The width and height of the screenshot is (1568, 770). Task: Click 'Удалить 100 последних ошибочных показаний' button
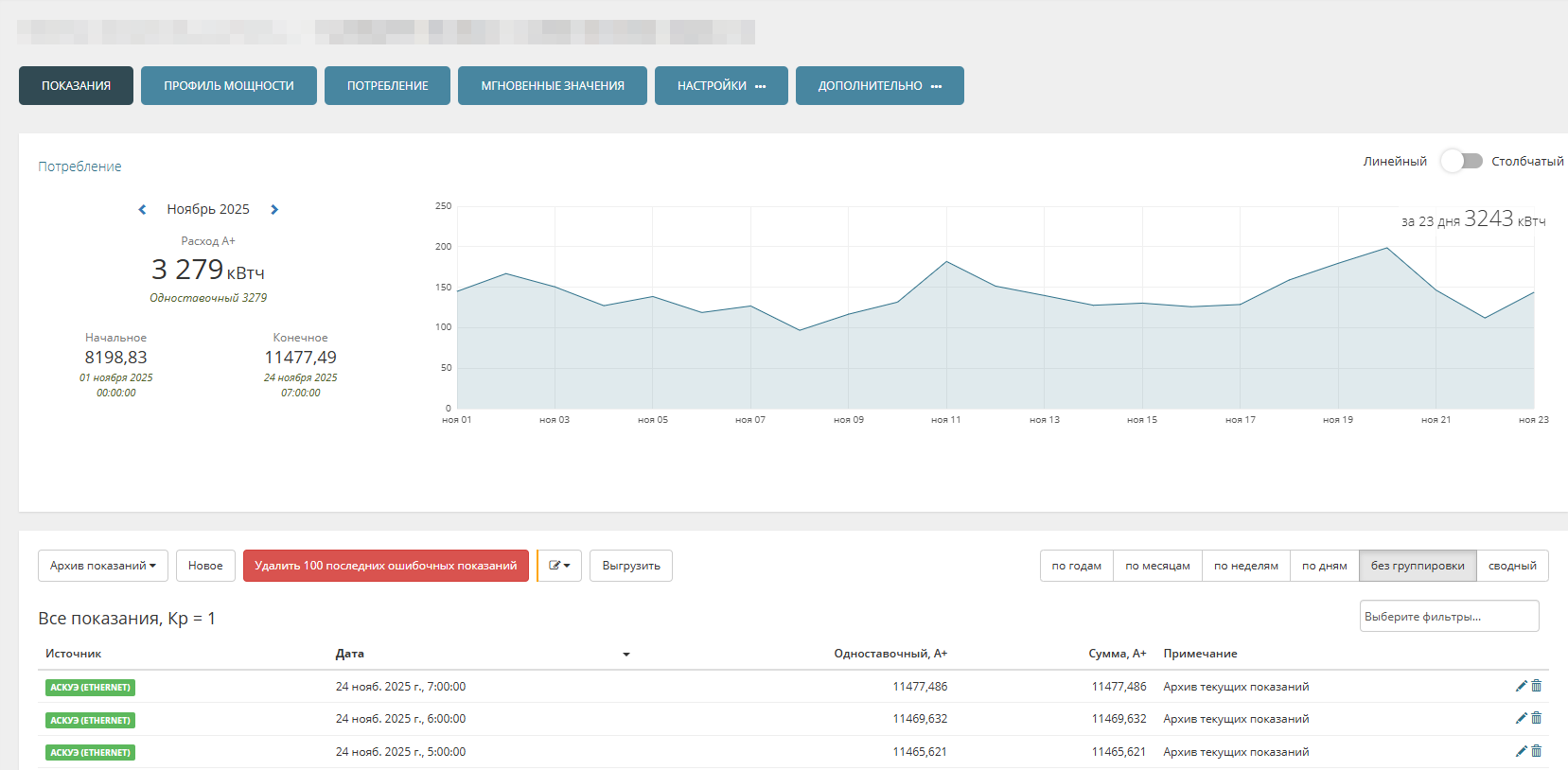[385, 566]
